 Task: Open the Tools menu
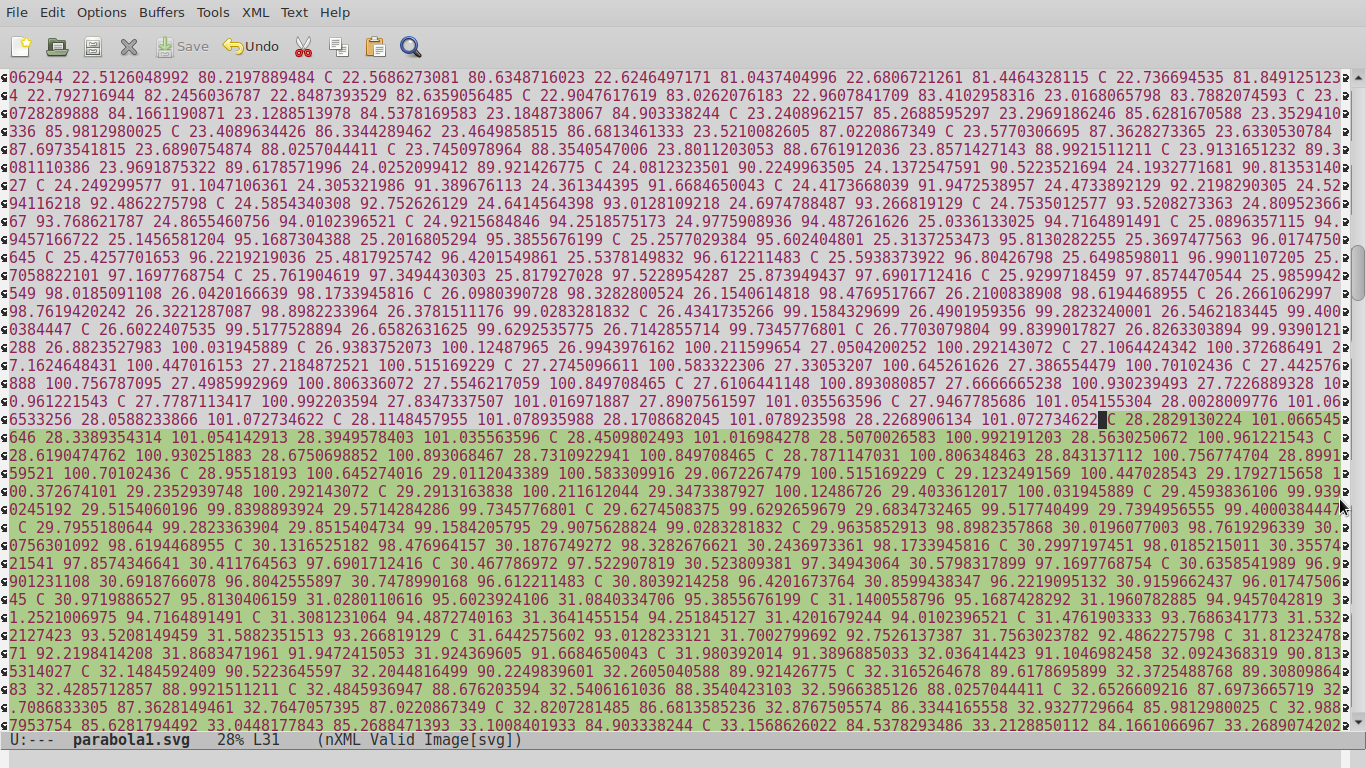pyautogui.click(x=213, y=13)
